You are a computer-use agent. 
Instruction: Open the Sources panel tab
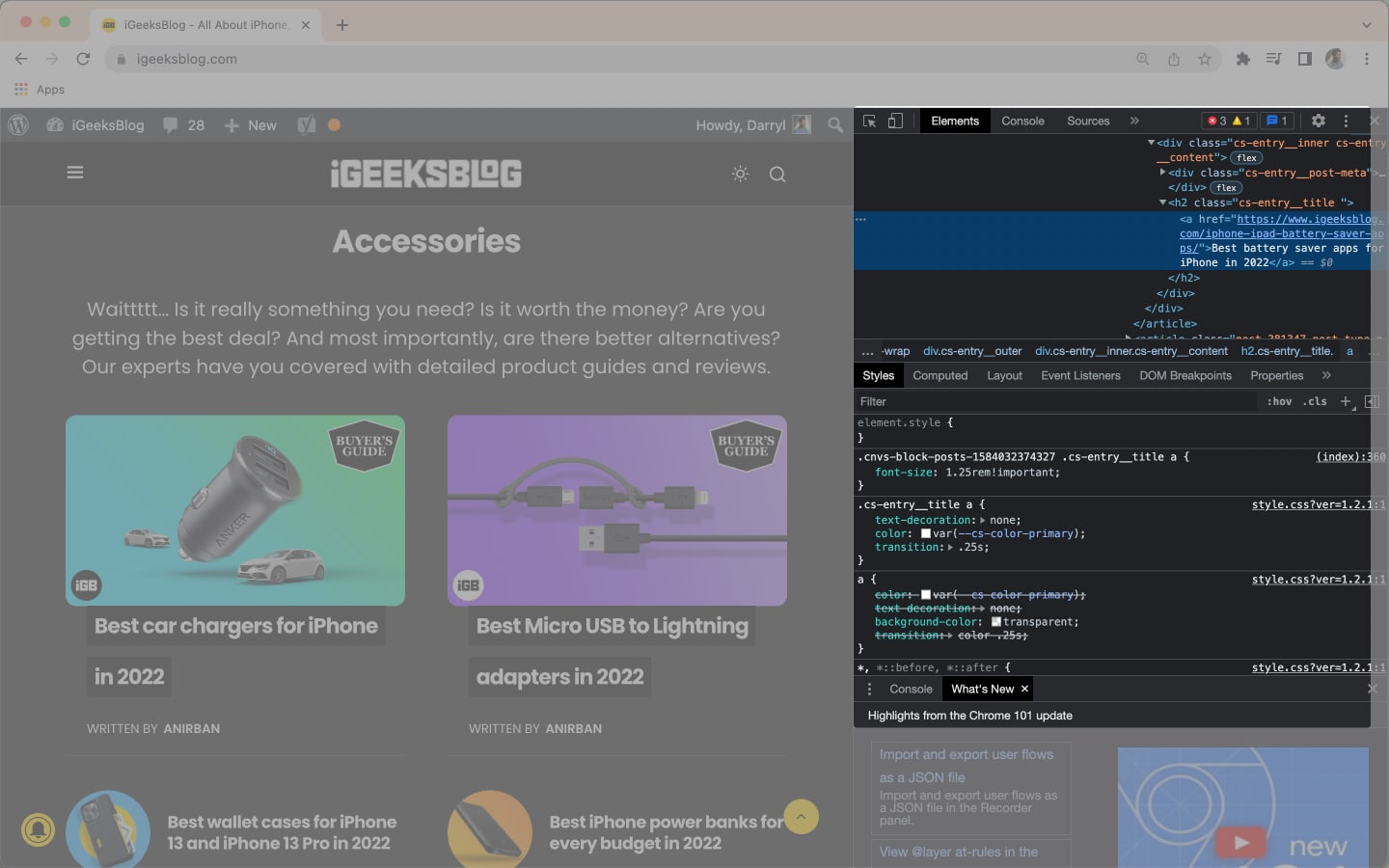tap(1088, 121)
